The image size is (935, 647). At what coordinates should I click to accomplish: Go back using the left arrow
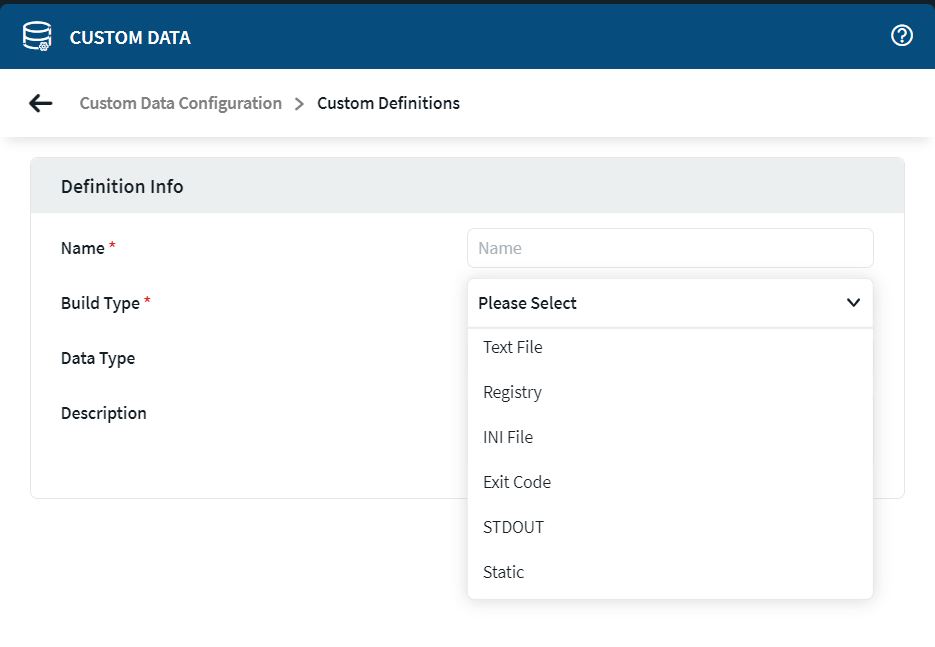[41, 103]
